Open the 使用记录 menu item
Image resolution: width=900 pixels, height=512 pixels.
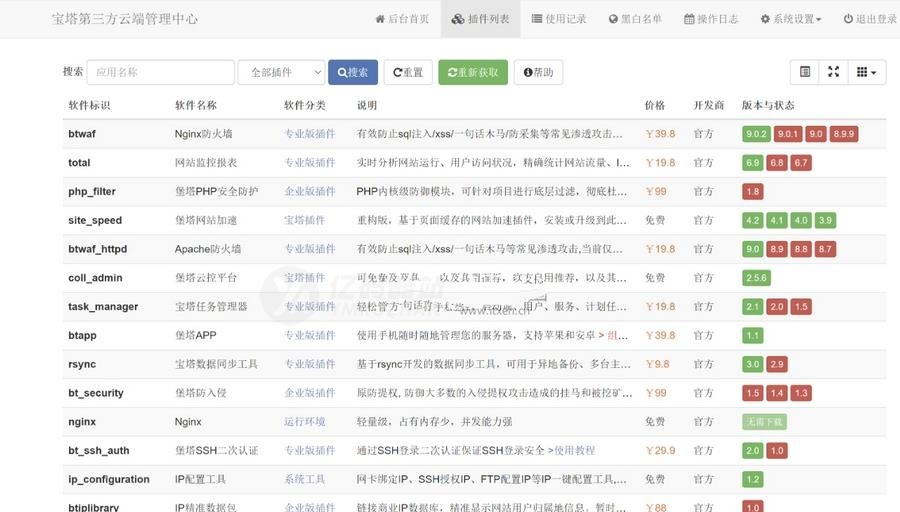pyautogui.click(x=558, y=19)
